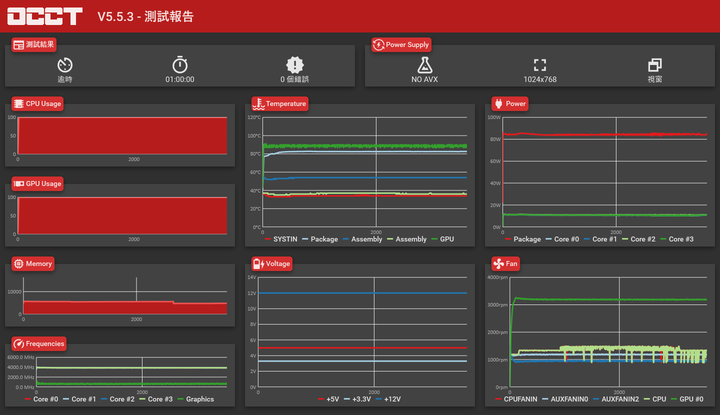The image size is (720, 415).
Task: Click the 測試結果 panel badge icon
Action: point(18,45)
